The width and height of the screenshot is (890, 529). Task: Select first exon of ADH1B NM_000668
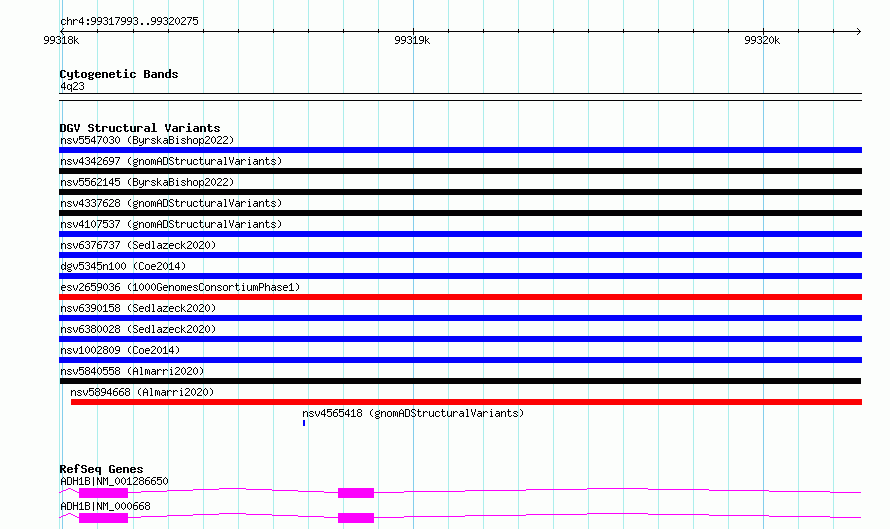point(103,518)
